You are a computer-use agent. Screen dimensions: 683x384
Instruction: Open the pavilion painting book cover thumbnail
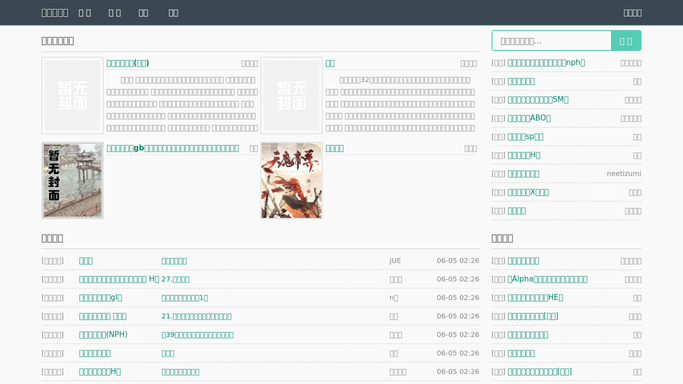click(x=72, y=180)
